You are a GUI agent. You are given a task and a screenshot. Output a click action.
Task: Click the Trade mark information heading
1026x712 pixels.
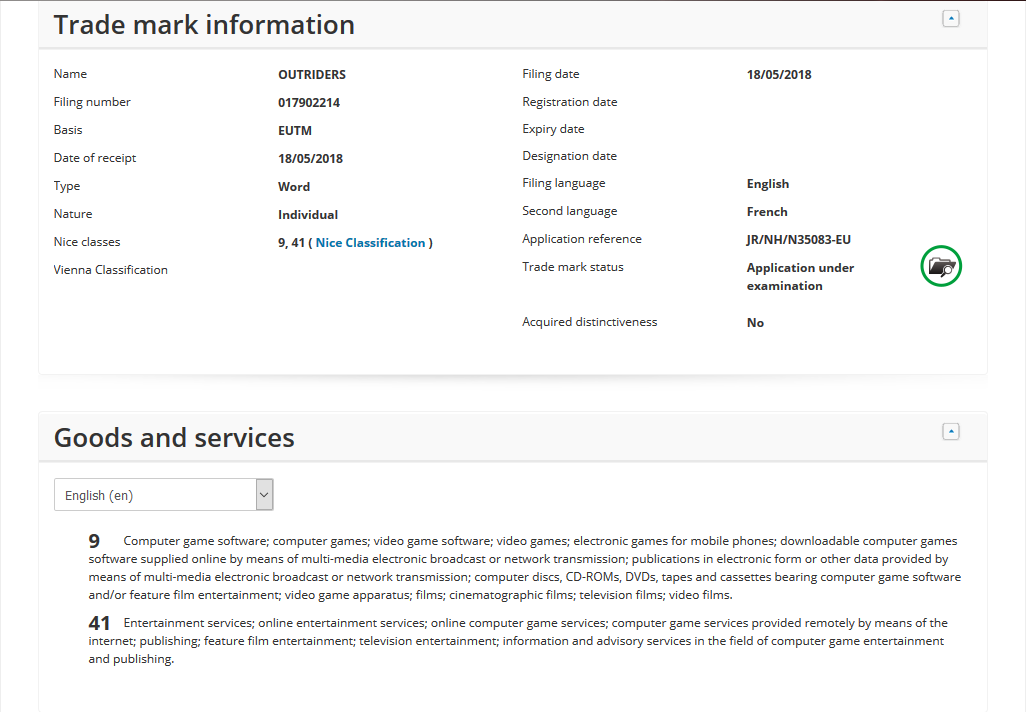click(x=204, y=25)
